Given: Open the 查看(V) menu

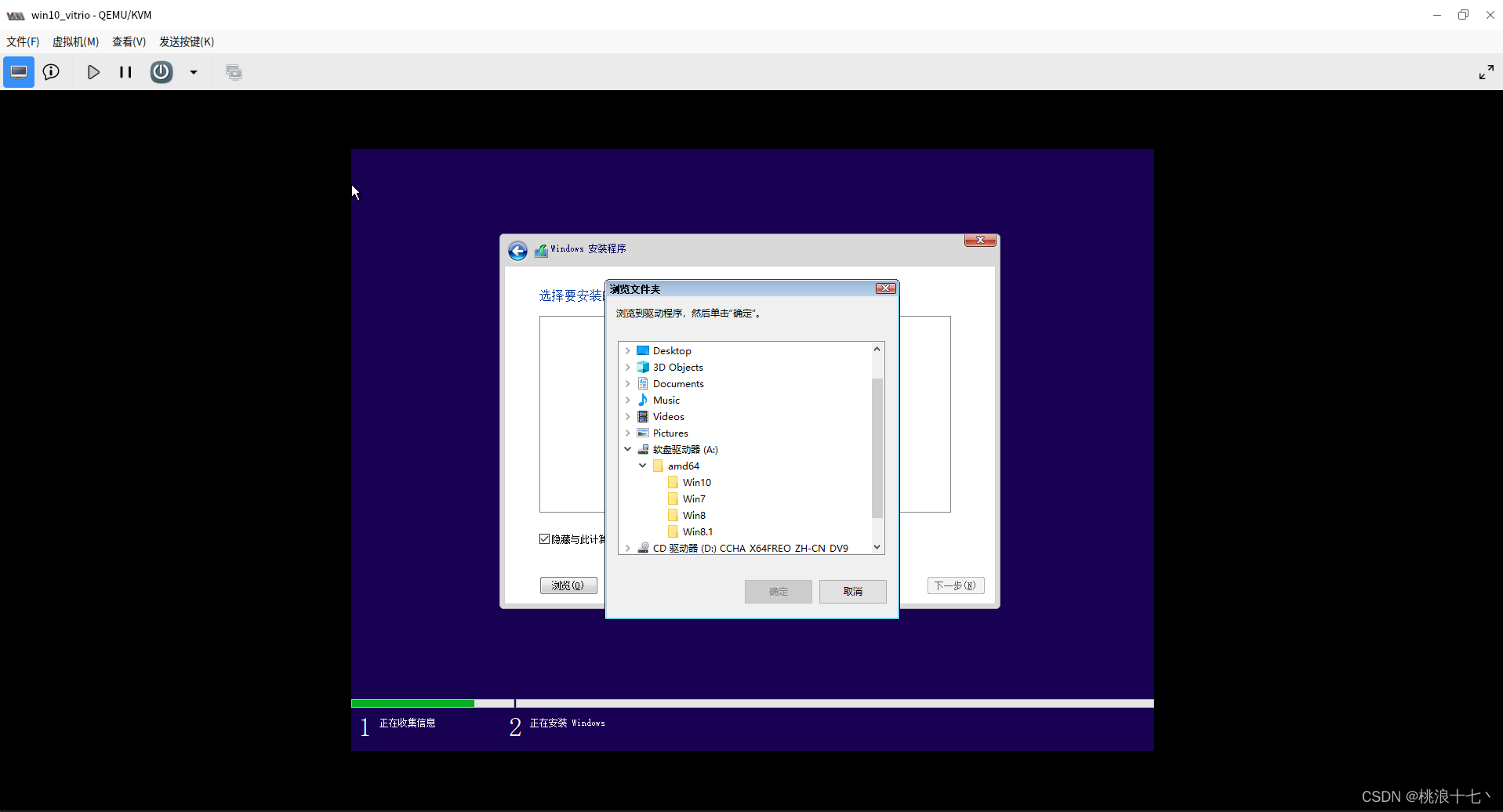Looking at the screenshot, I should coord(129,42).
